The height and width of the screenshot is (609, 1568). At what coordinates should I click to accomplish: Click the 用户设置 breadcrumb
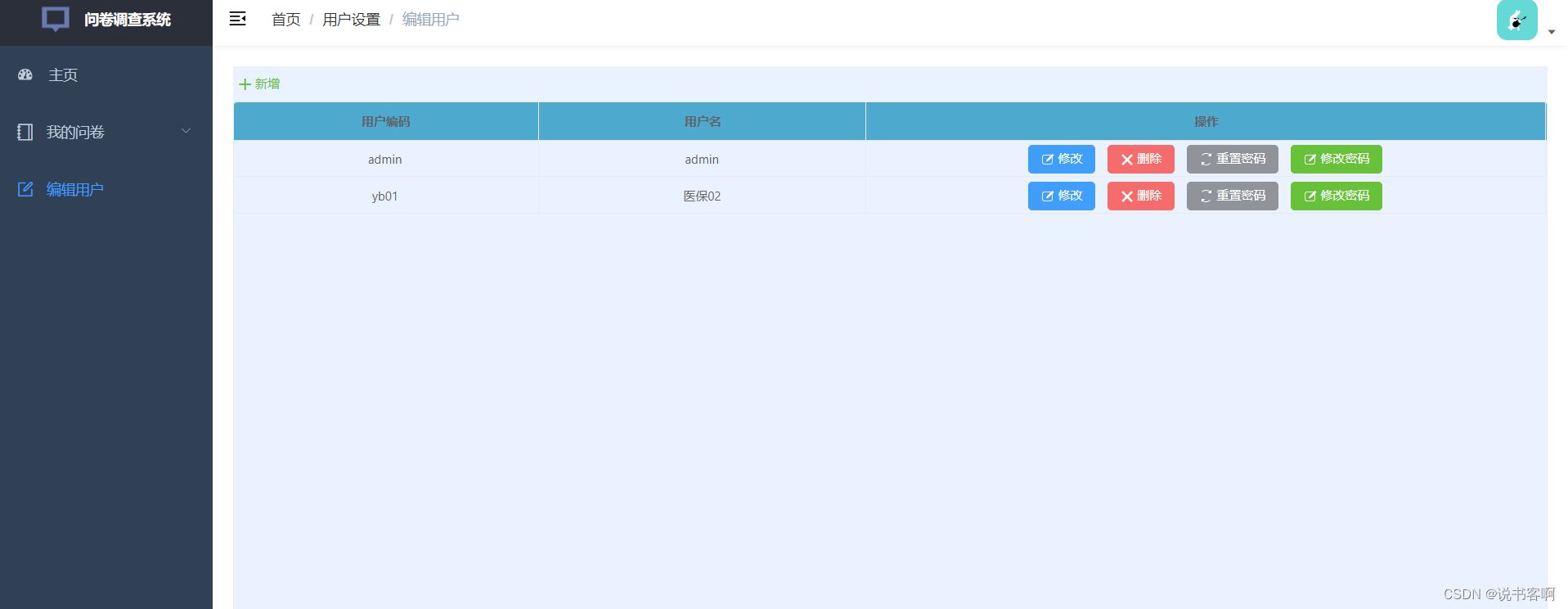[x=352, y=19]
